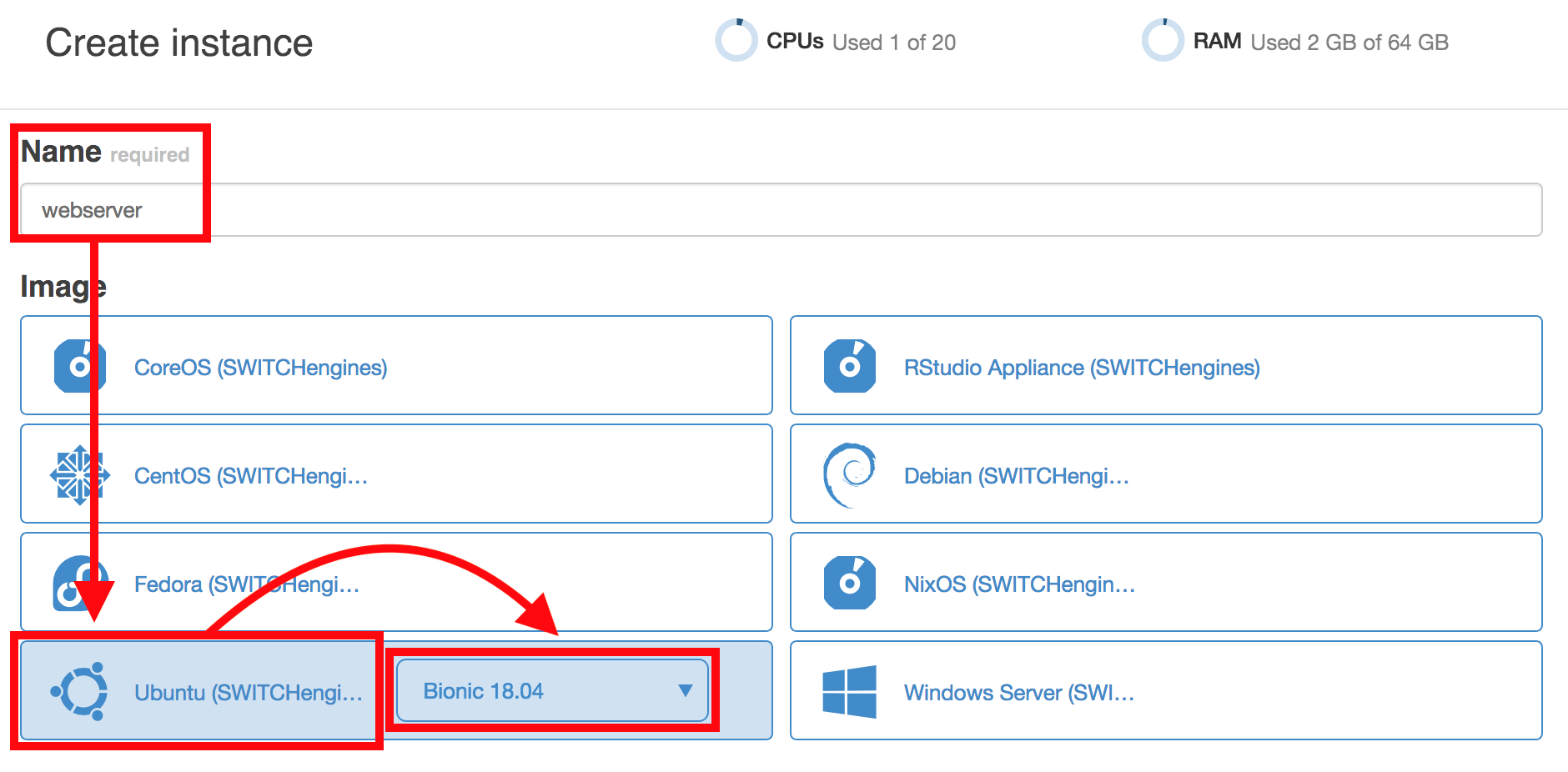Click the 'required' hint text
The height and width of the screenshot is (772, 1568).
150,155
